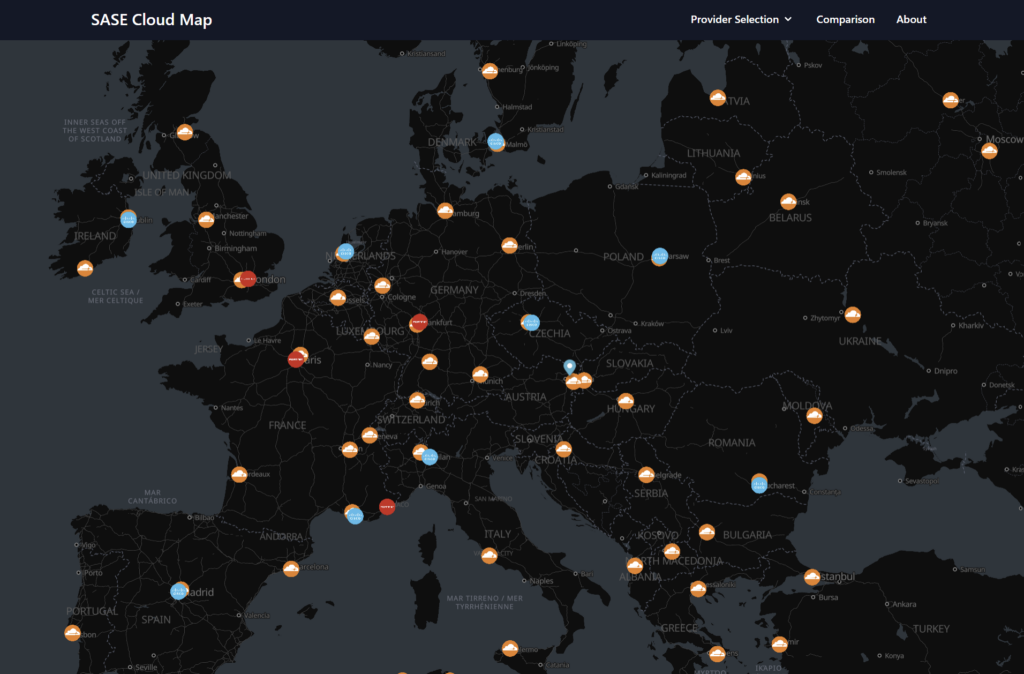
Task: Open the Provider Selection dropdown
Action: click(x=741, y=20)
